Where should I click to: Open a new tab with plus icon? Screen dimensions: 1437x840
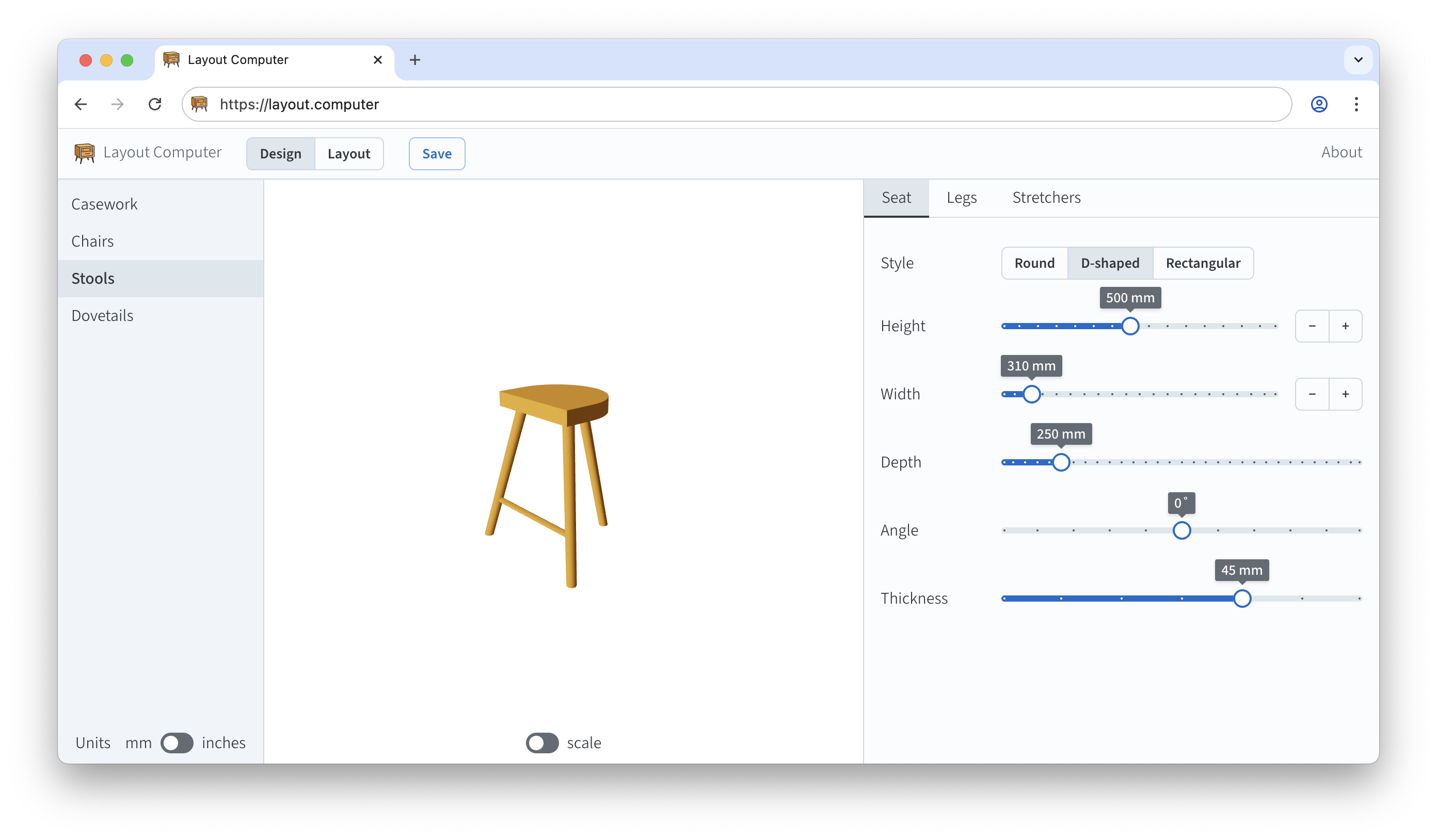tap(414, 60)
